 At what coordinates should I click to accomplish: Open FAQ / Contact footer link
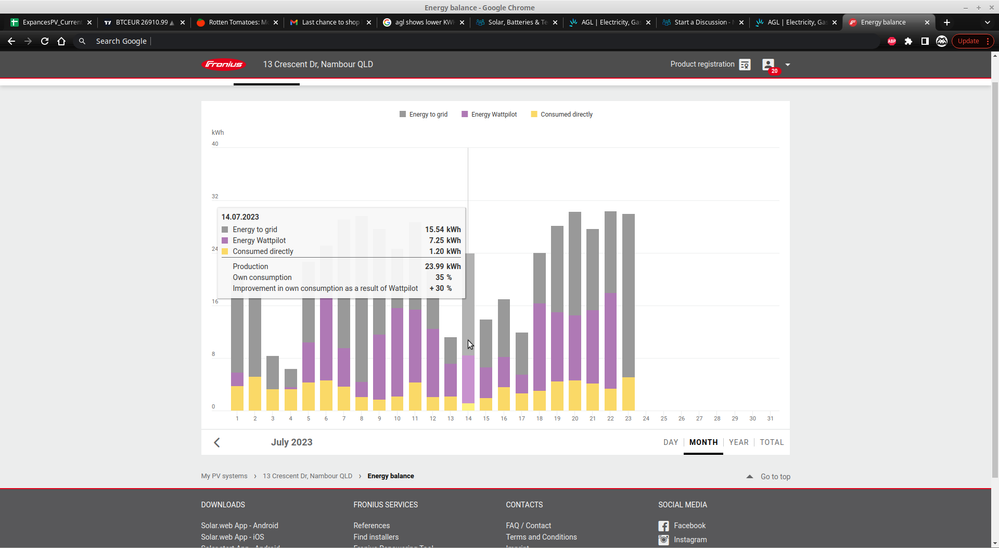528,525
